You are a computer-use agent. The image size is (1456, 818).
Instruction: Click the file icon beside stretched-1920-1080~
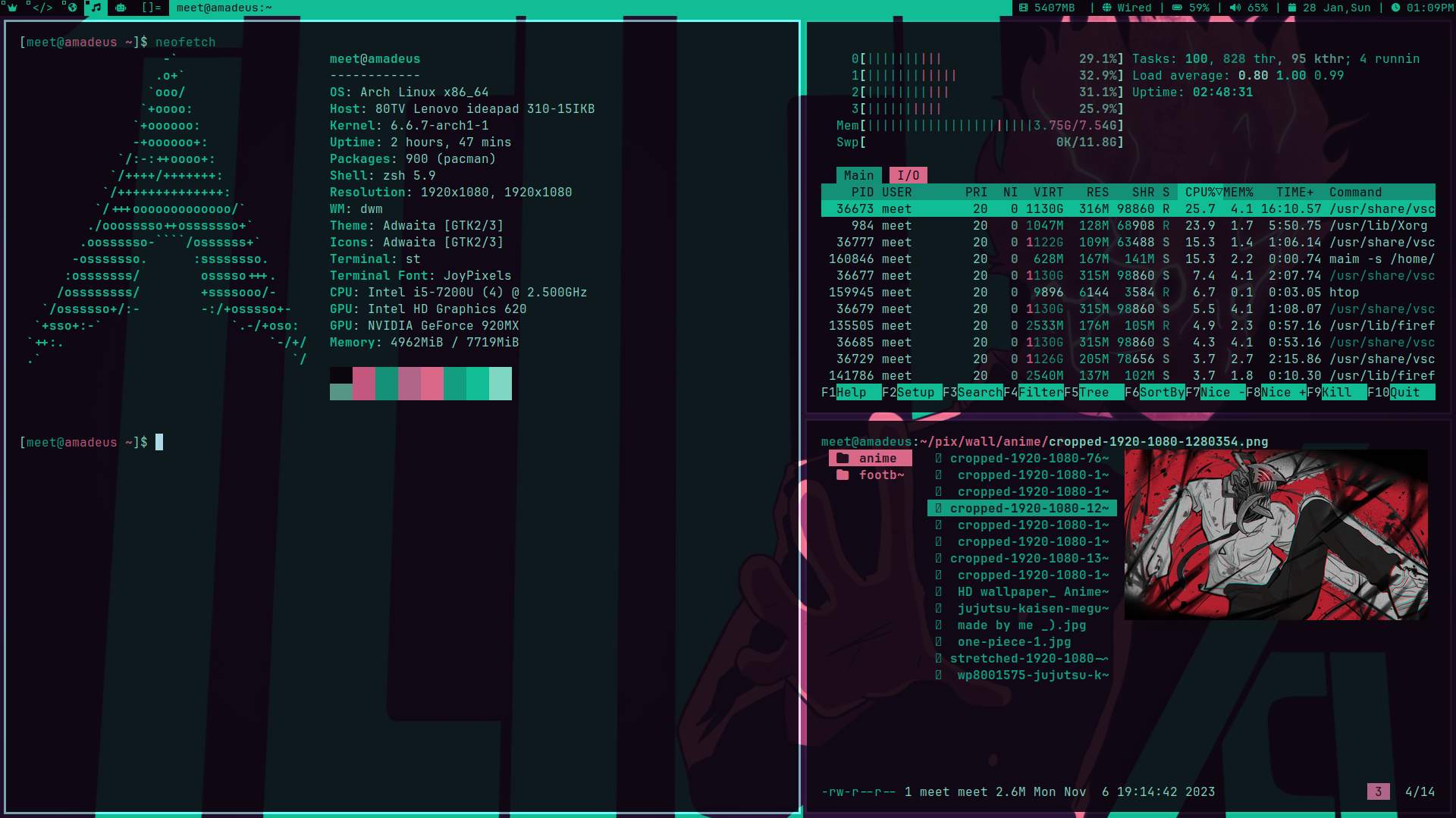click(939, 658)
